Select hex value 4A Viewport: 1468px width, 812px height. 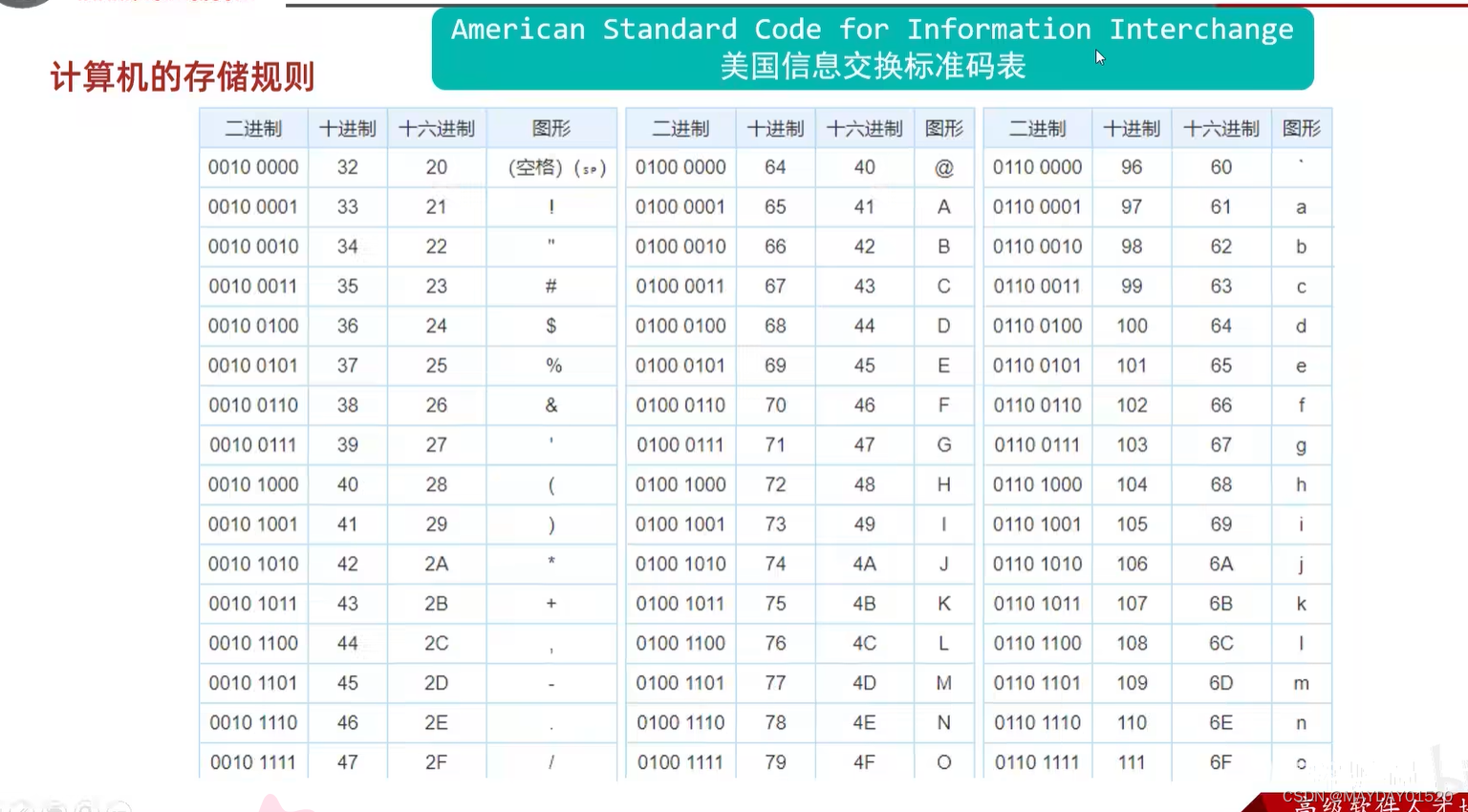point(865,565)
